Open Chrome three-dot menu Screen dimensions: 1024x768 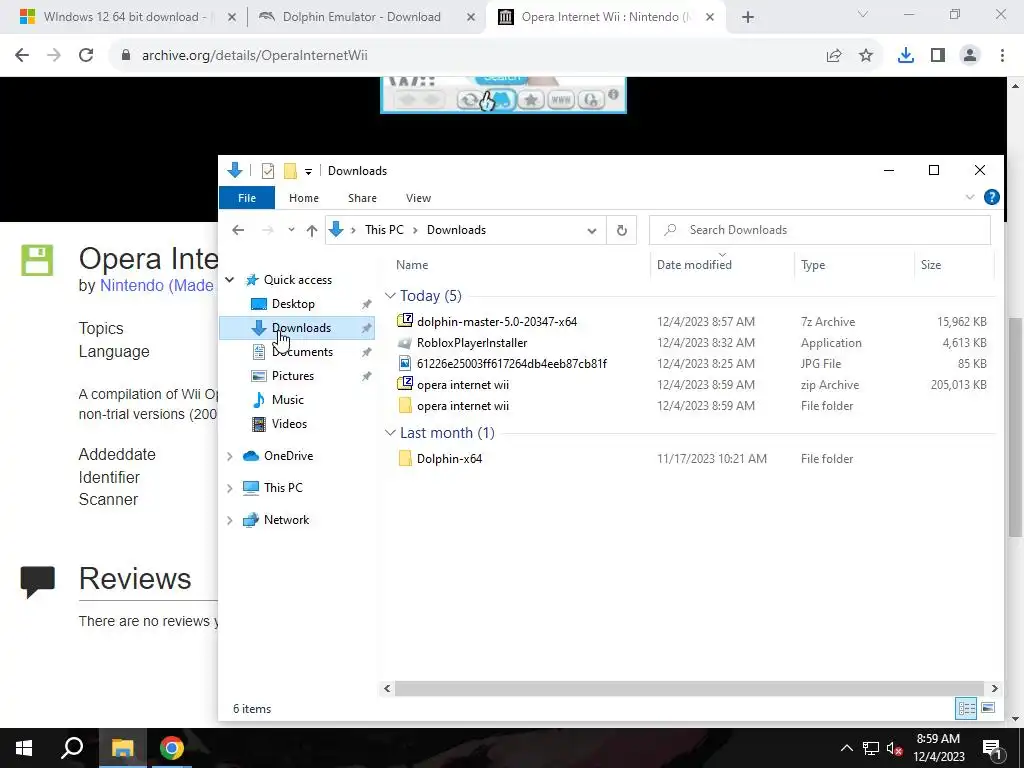(1002, 56)
